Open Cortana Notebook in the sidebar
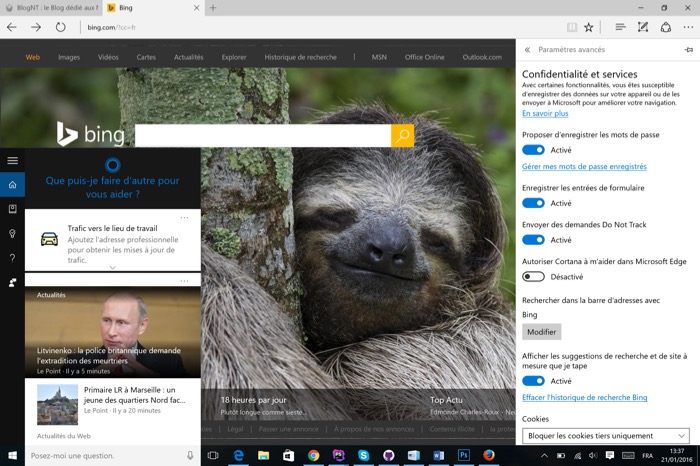 [12, 209]
